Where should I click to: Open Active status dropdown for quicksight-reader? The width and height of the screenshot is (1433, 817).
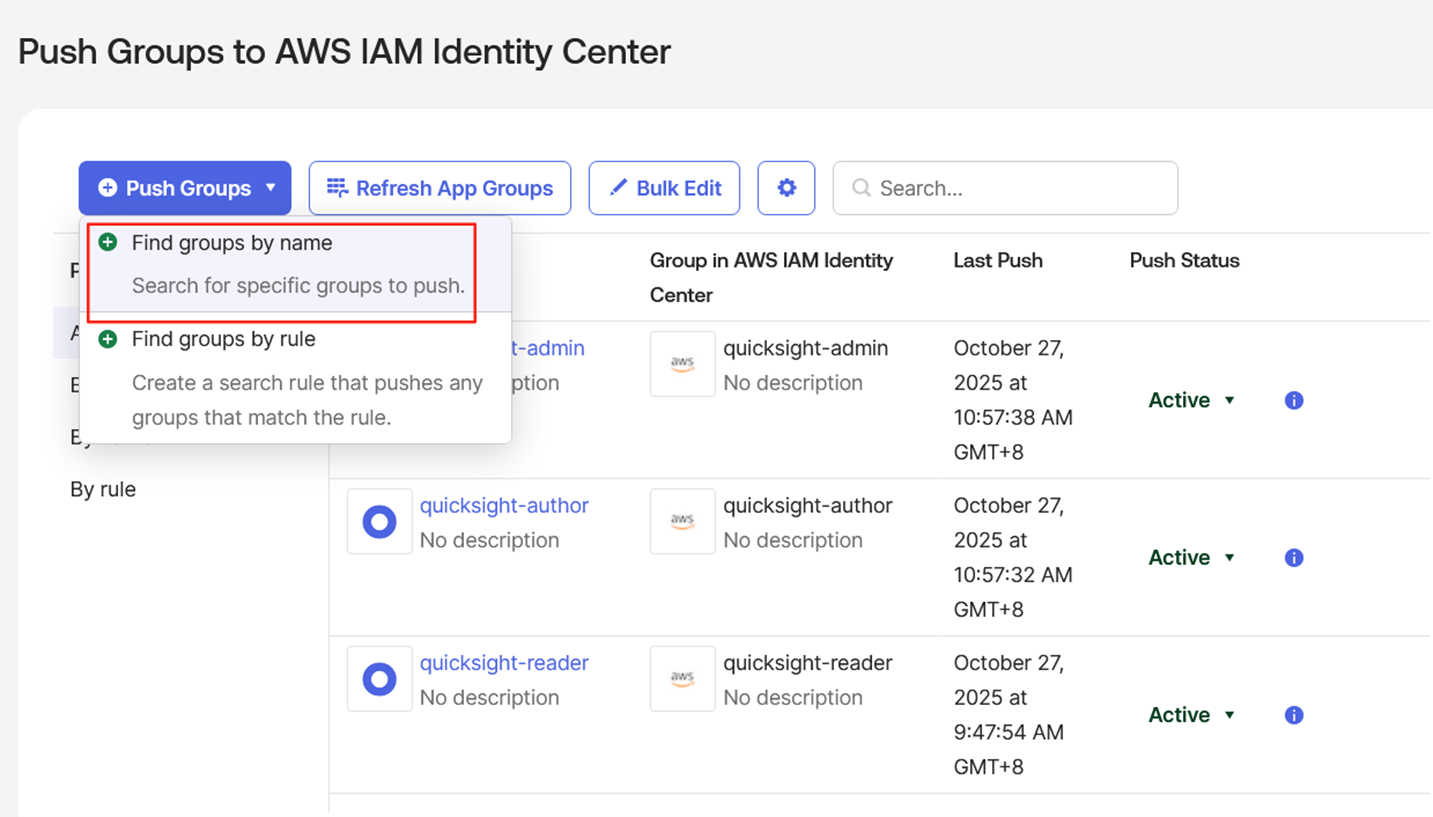(1191, 715)
